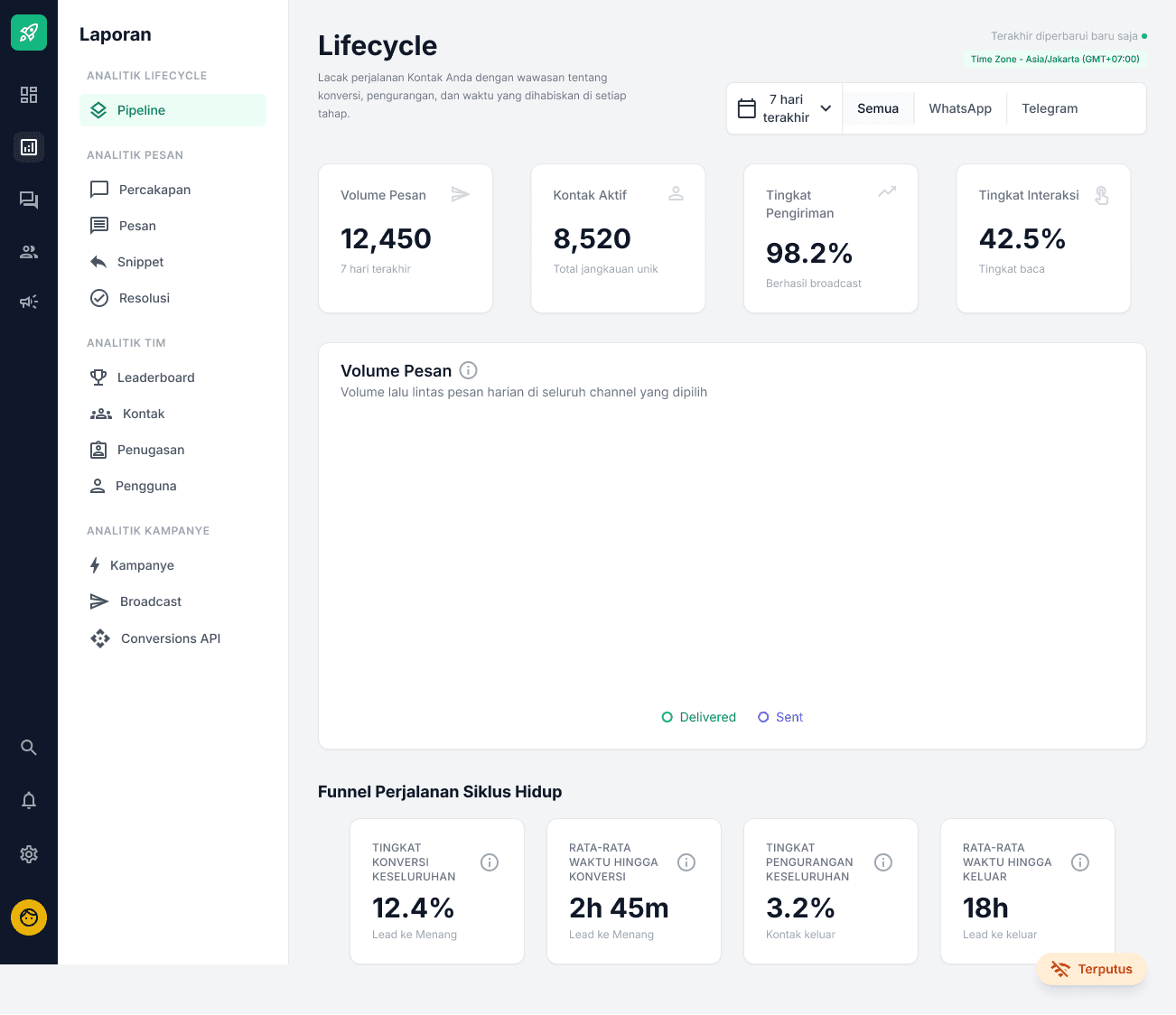
Task: Toggle the Delivered series in chart legend
Action: coord(699,717)
